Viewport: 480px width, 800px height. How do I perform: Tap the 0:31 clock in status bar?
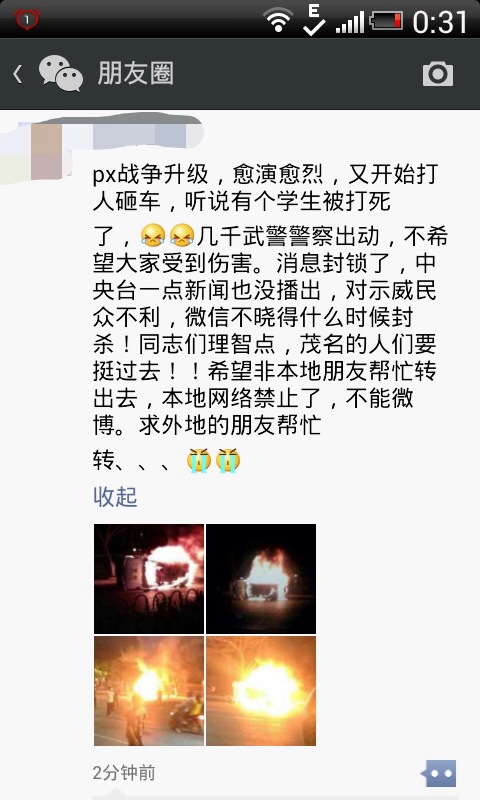pyautogui.click(x=440, y=22)
